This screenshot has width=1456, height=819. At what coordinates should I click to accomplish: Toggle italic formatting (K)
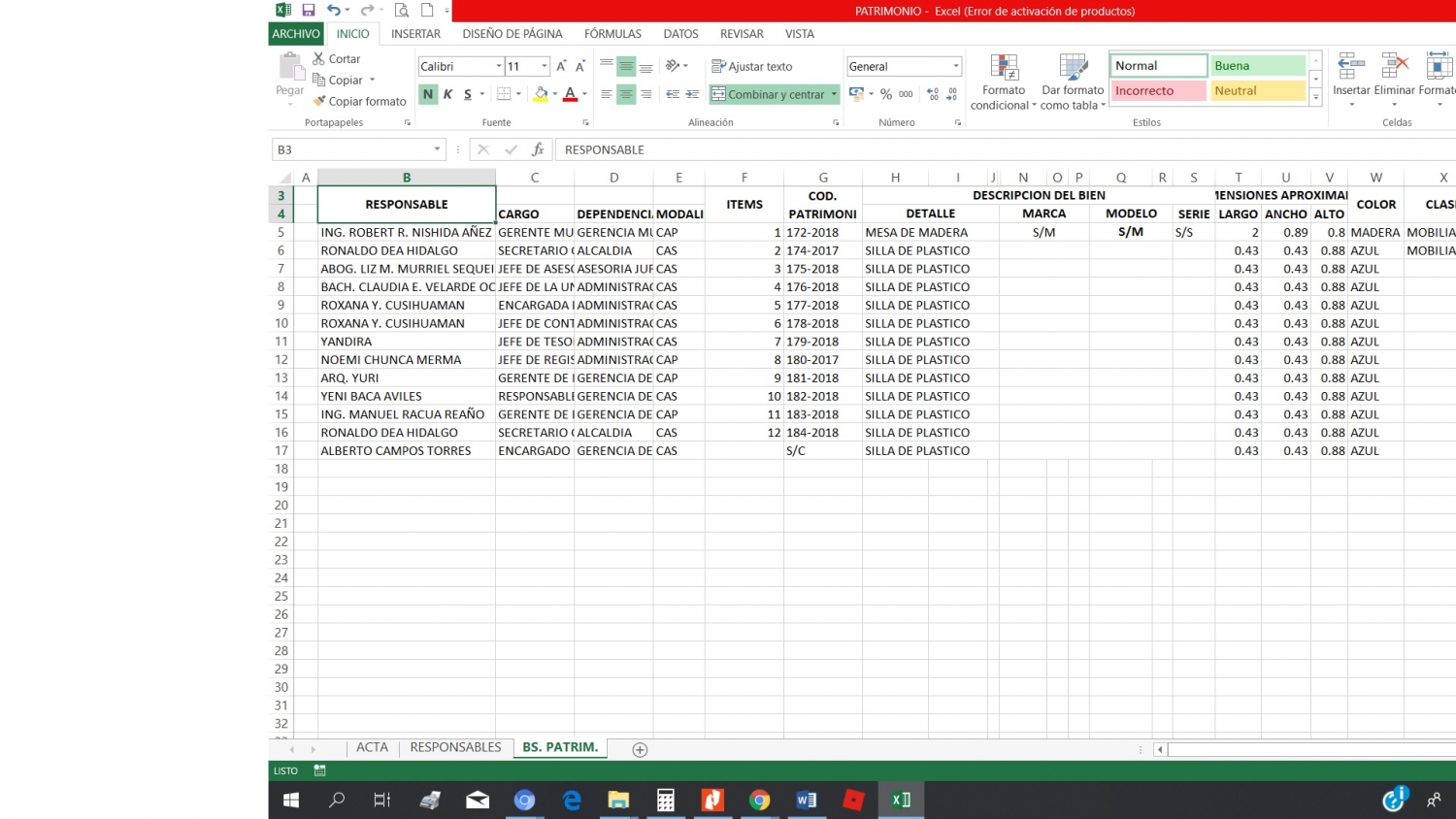tap(447, 94)
